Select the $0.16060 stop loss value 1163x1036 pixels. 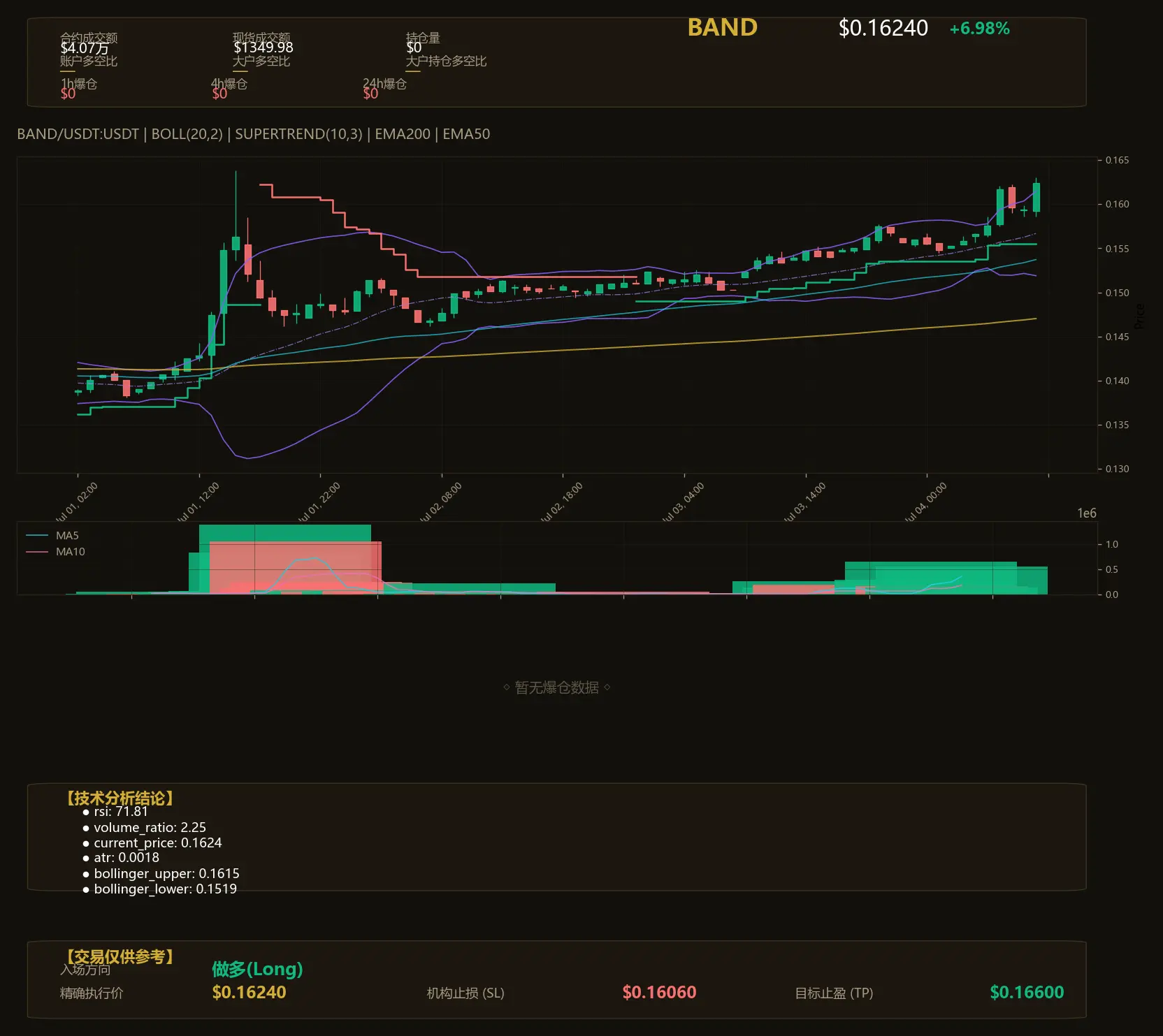[x=659, y=992]
